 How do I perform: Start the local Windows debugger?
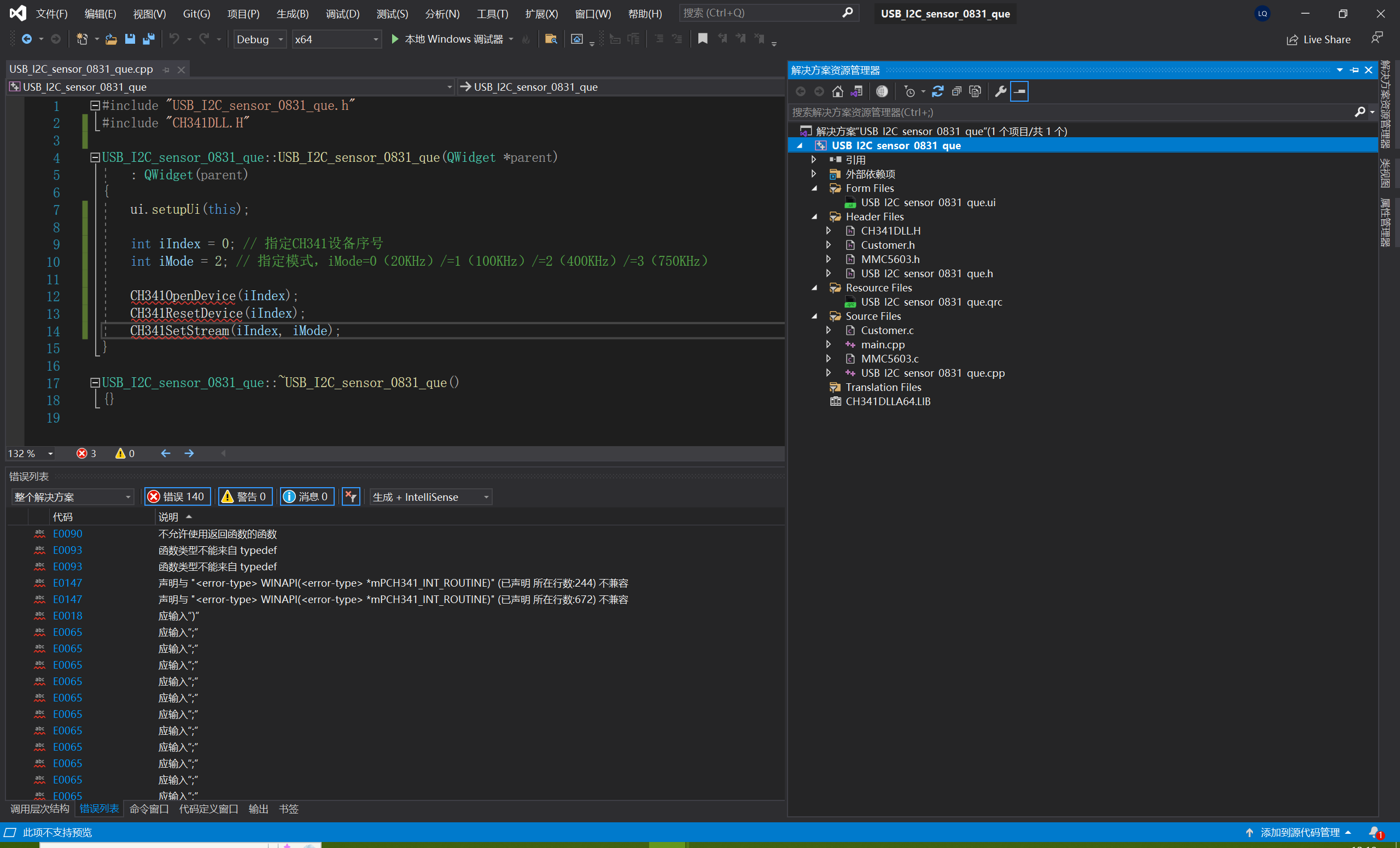[x=448, y=39]
